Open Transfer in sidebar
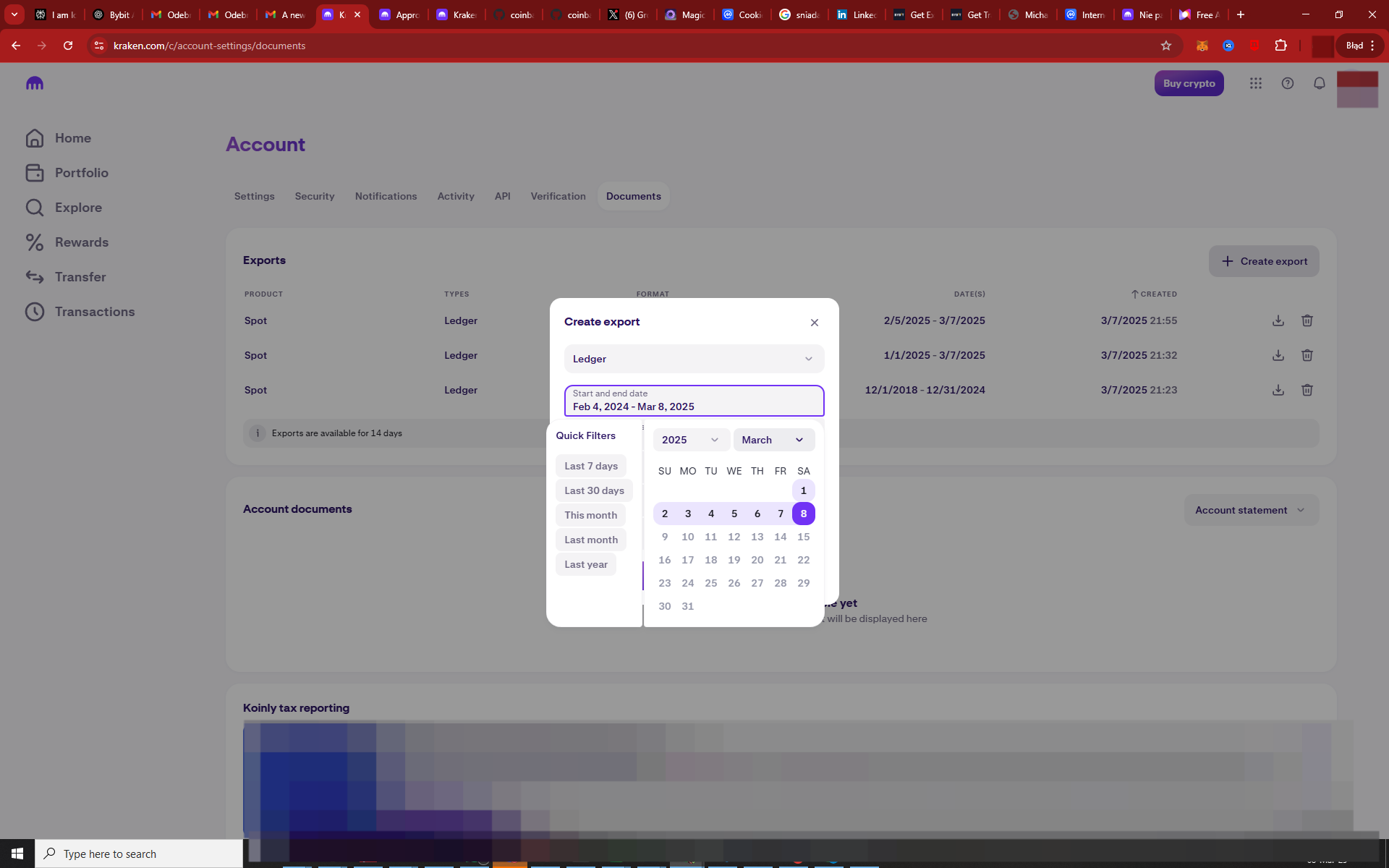 tap(66, 277)
